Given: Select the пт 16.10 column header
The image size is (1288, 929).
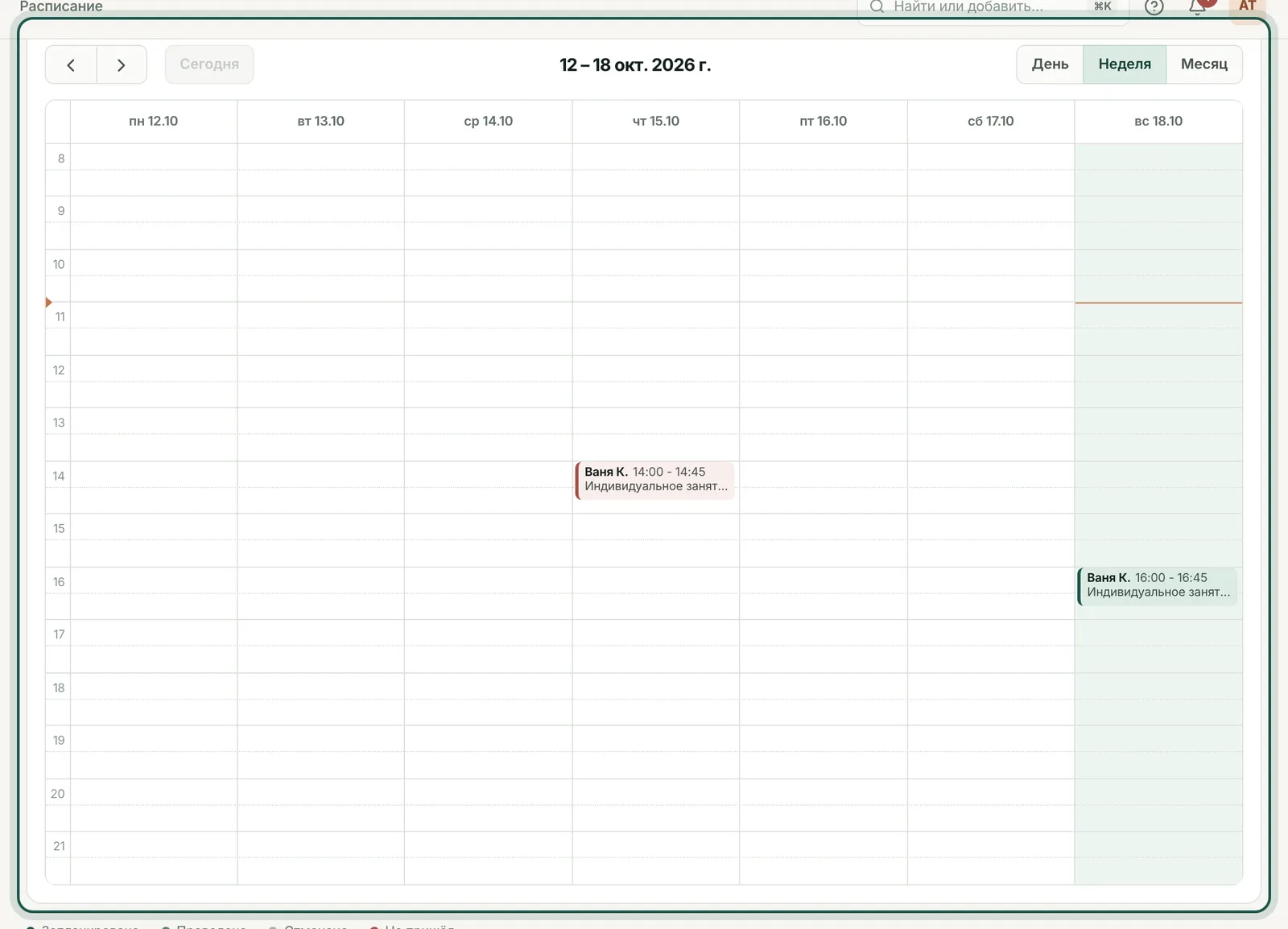Looking at the screenshot, I should pos(824,122).
